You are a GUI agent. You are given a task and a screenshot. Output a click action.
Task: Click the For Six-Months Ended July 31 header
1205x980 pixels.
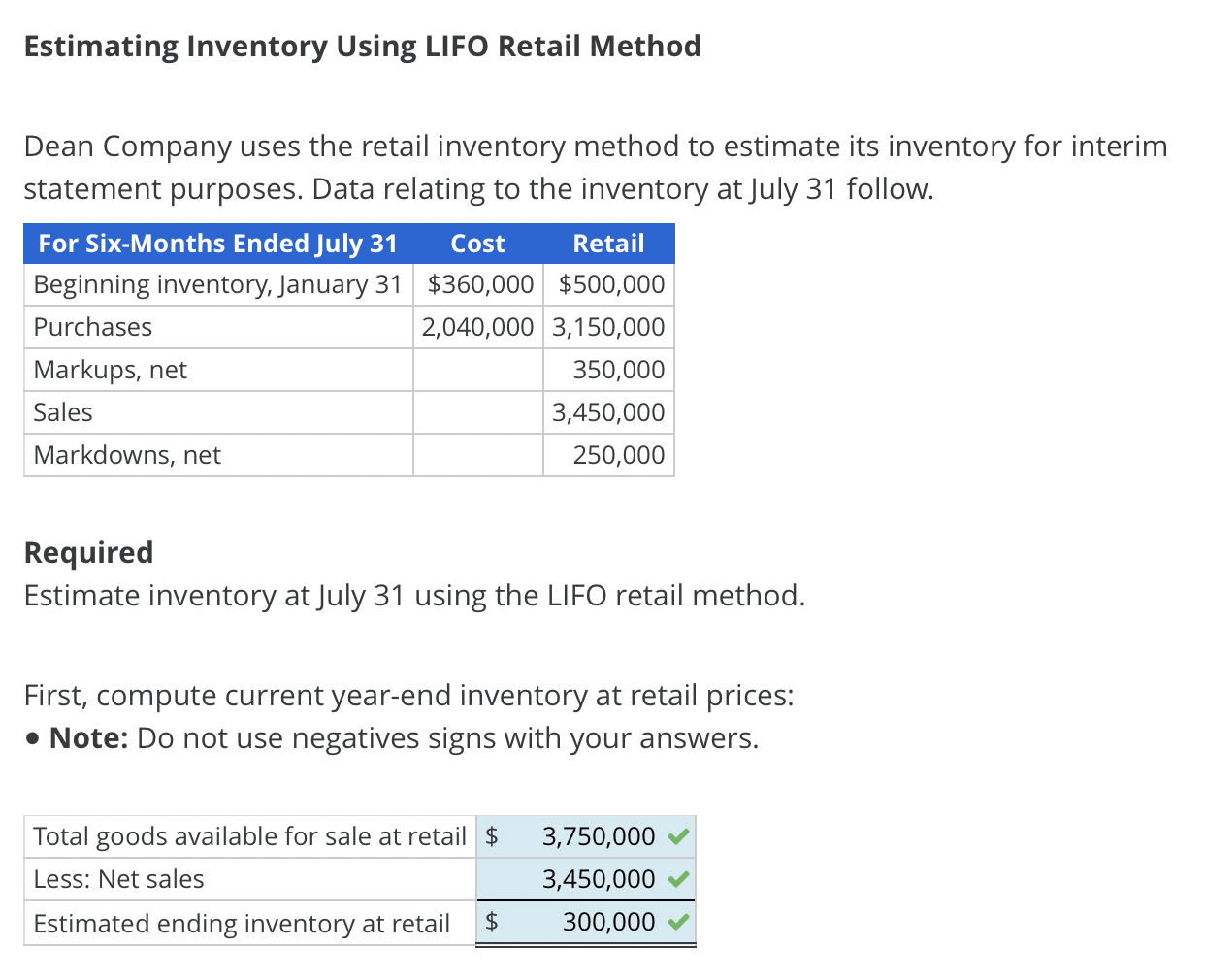(217, 244)
